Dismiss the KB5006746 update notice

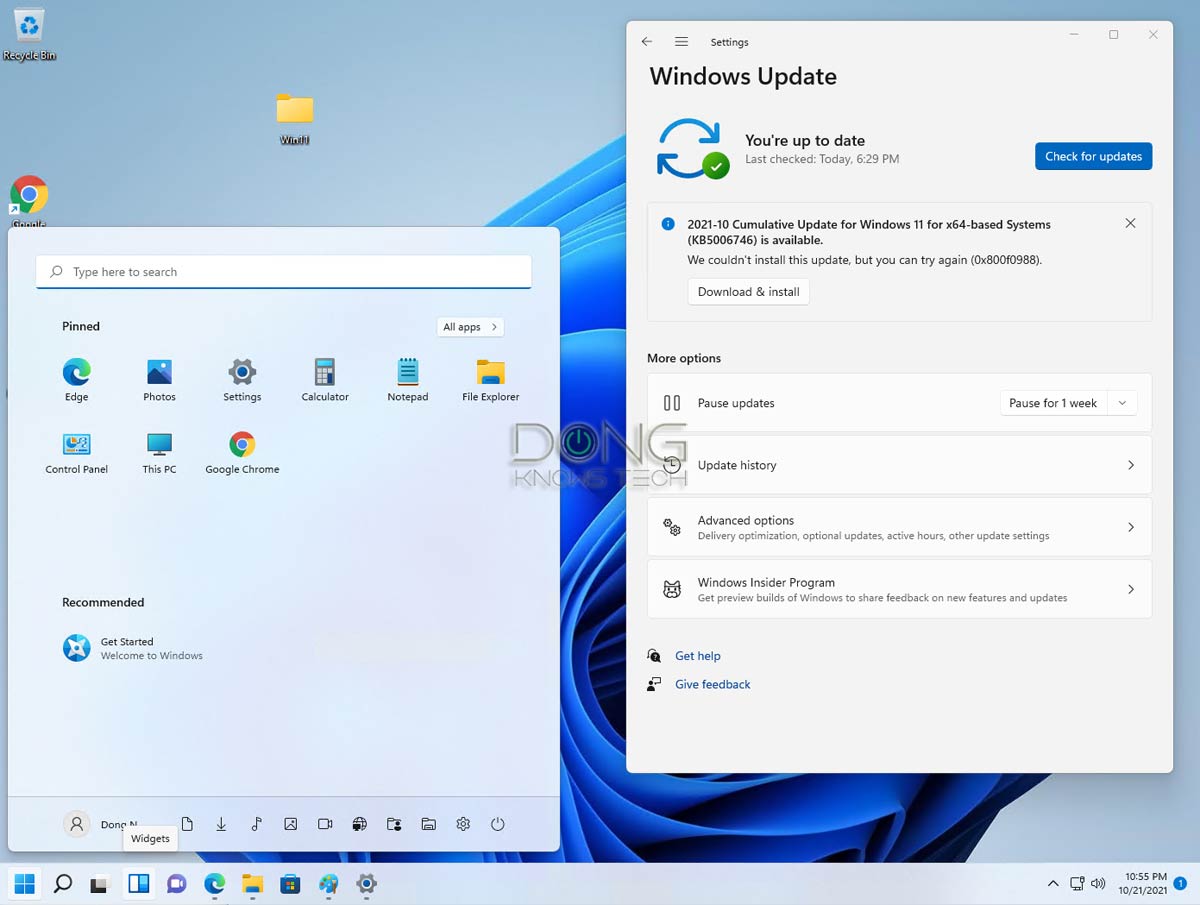(1130, 223)
